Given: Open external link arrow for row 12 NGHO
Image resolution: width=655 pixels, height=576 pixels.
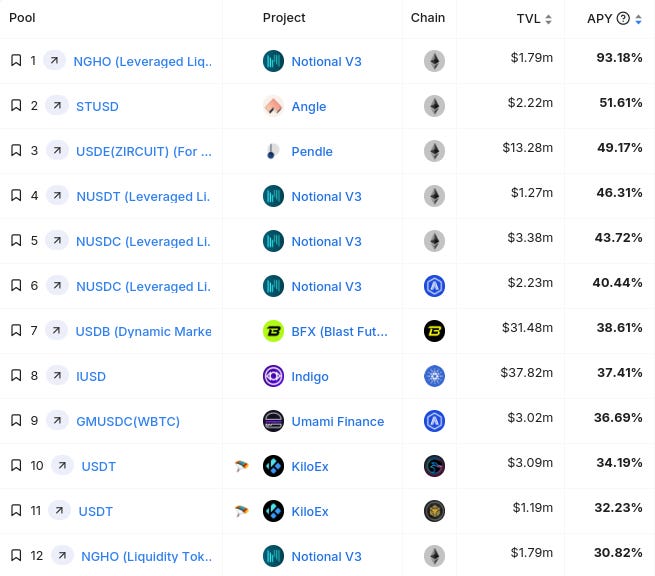Looking at the screenshot, I should [62, 556].
